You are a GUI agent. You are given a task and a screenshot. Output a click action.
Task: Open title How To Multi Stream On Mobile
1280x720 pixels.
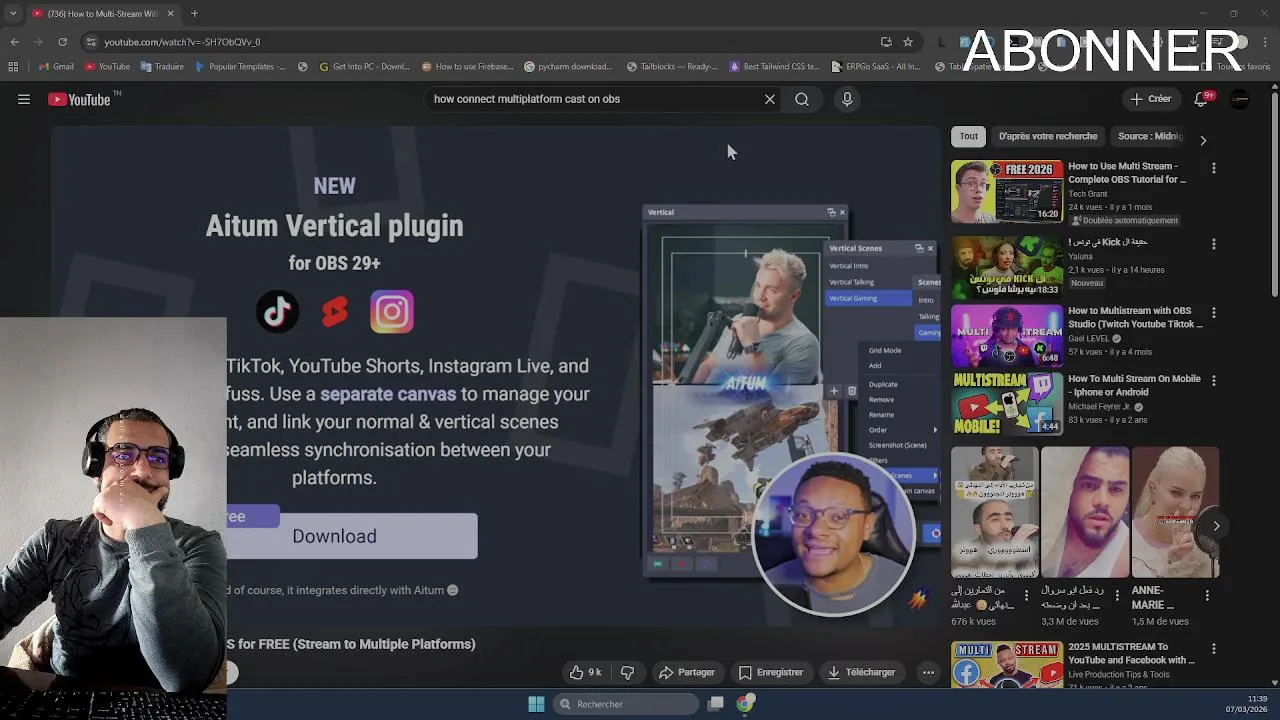[1134, 385]
